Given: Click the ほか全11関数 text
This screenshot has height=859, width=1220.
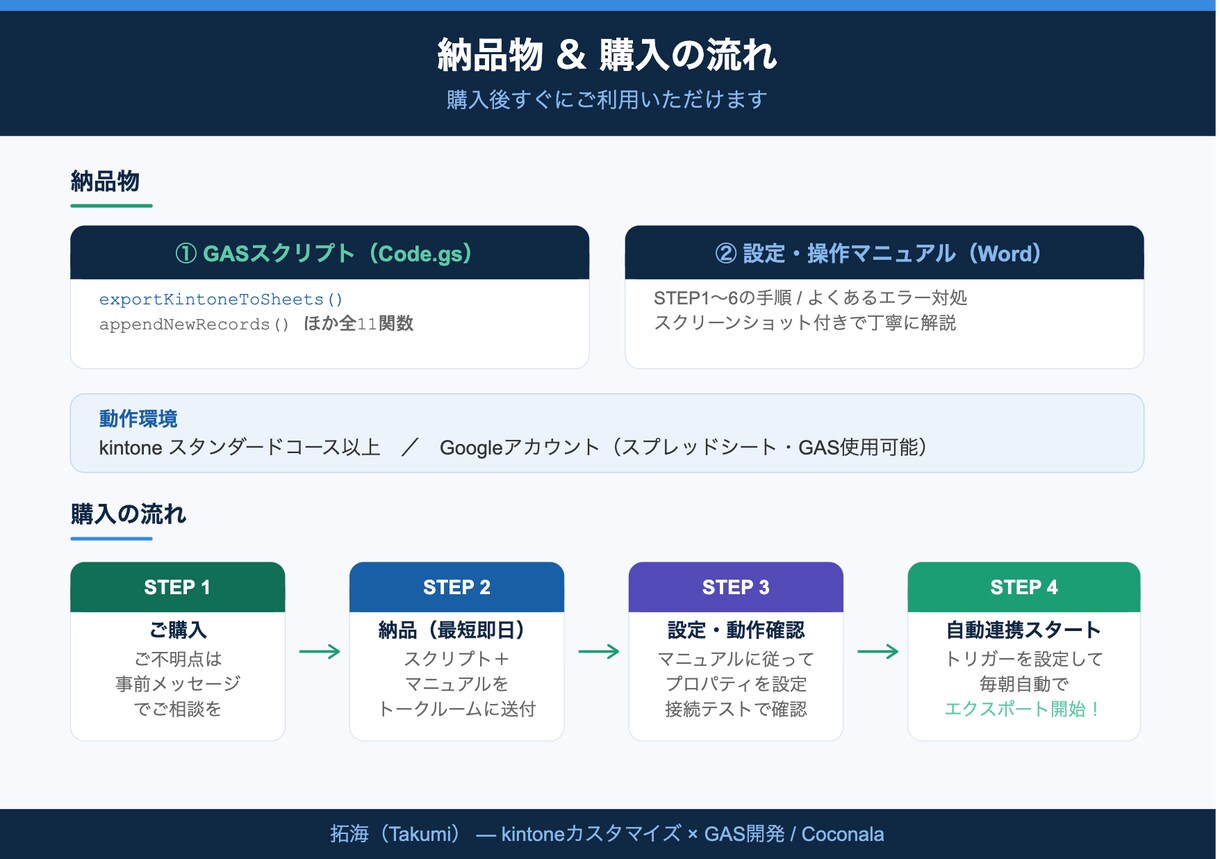Looking at the screenshot, I should [358, 324].
